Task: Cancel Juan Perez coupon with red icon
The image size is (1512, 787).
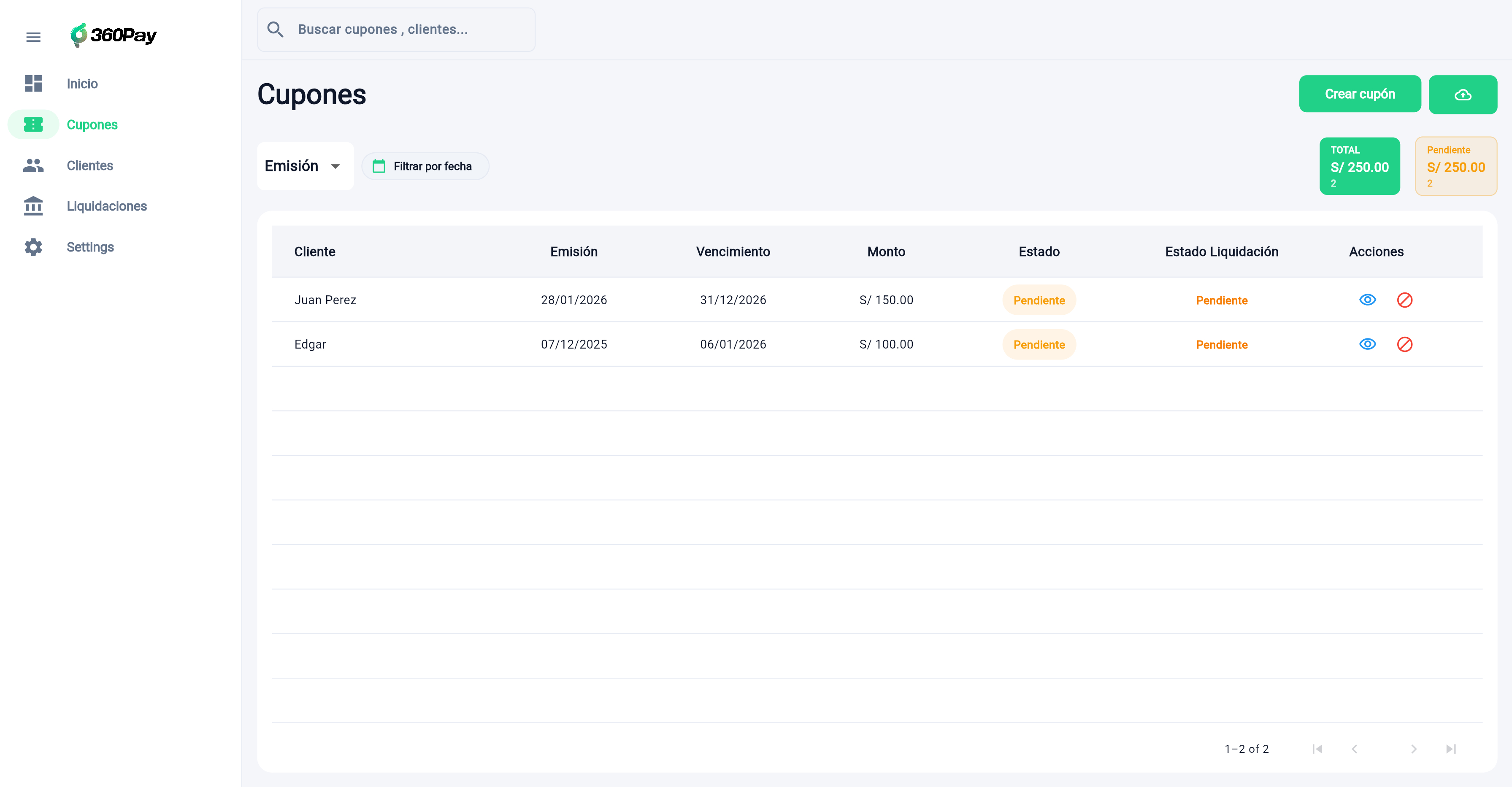Action: (1404, 300)
